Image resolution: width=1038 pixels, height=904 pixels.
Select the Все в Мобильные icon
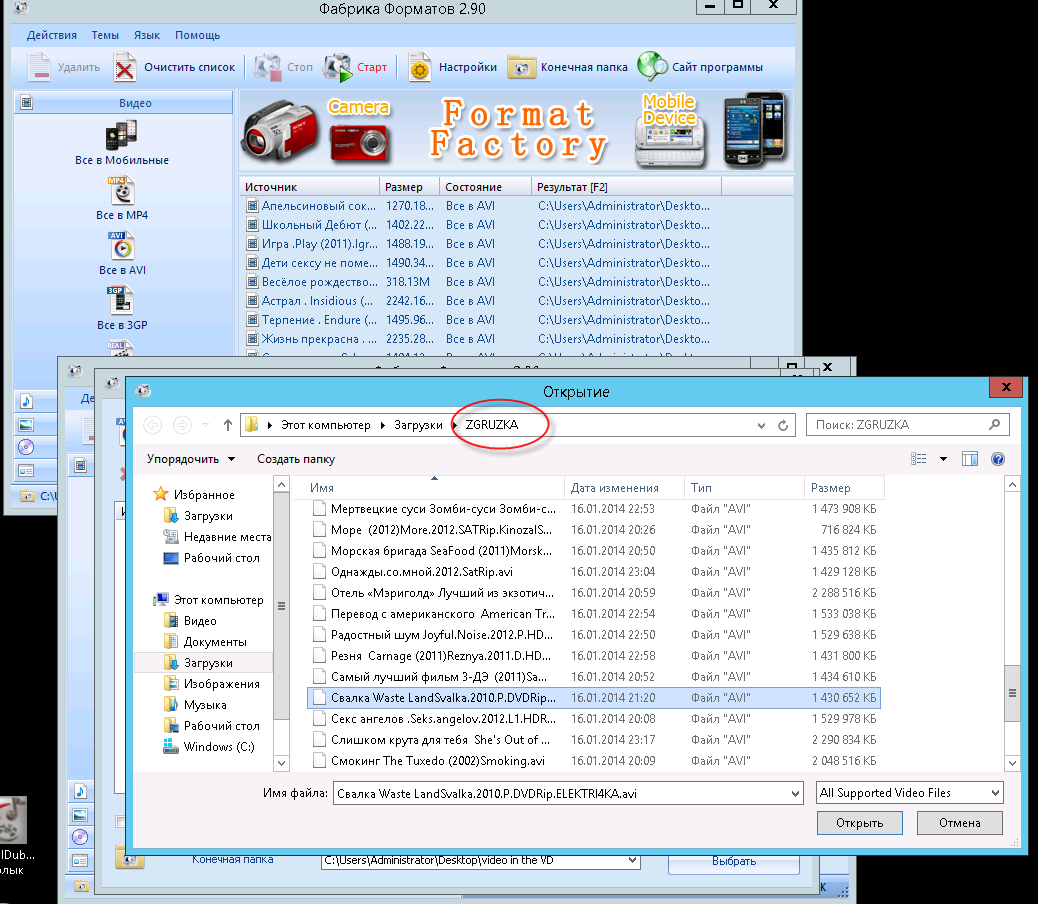click(121, 135)
